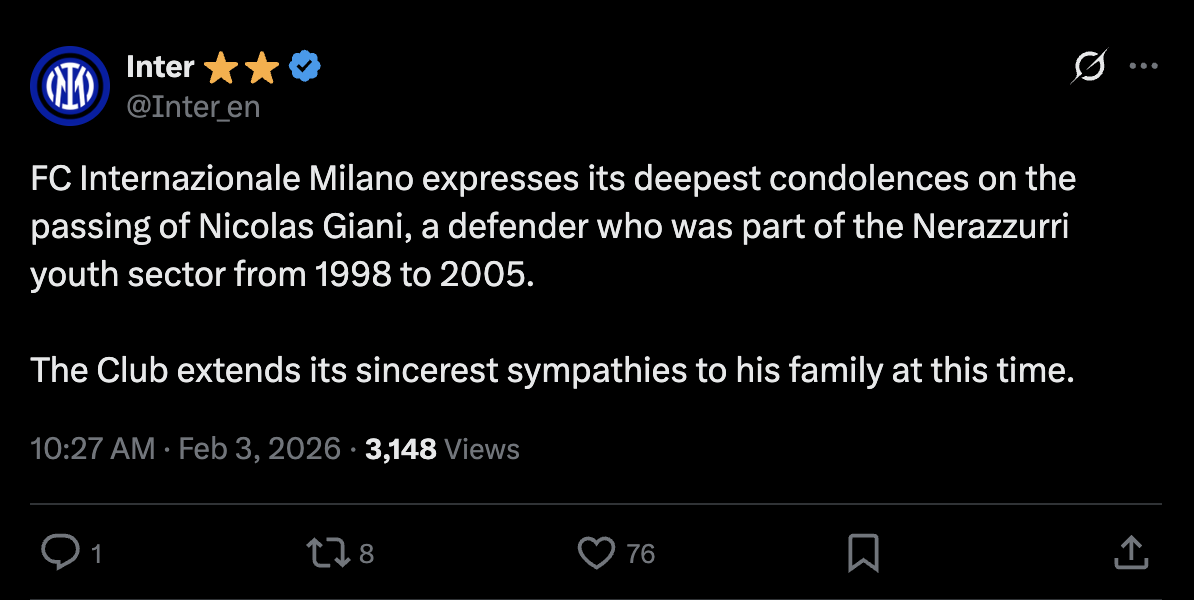The width and height of the screenshot is (1194, 600).
Task: Click the sentence starting 'The Club extends'
Action: (552, 371)
